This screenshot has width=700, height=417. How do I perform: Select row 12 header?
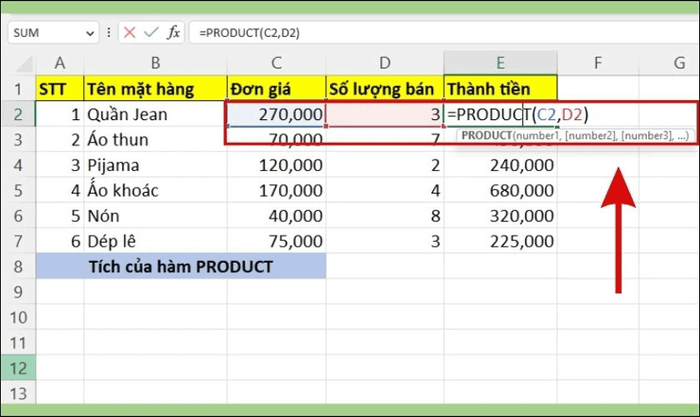pyautogui.click(x=18, y=369)
